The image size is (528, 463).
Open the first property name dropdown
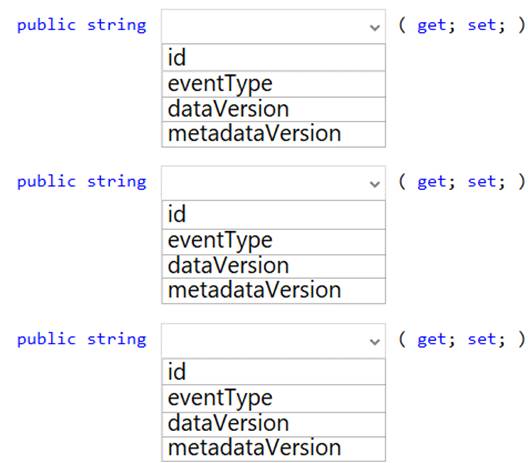[x=273, y=26]
